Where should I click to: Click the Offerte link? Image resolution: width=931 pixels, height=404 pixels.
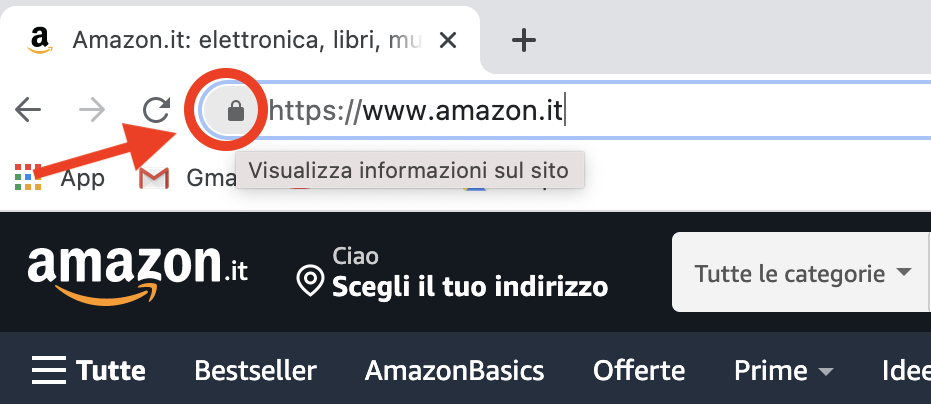pos(639,371)
